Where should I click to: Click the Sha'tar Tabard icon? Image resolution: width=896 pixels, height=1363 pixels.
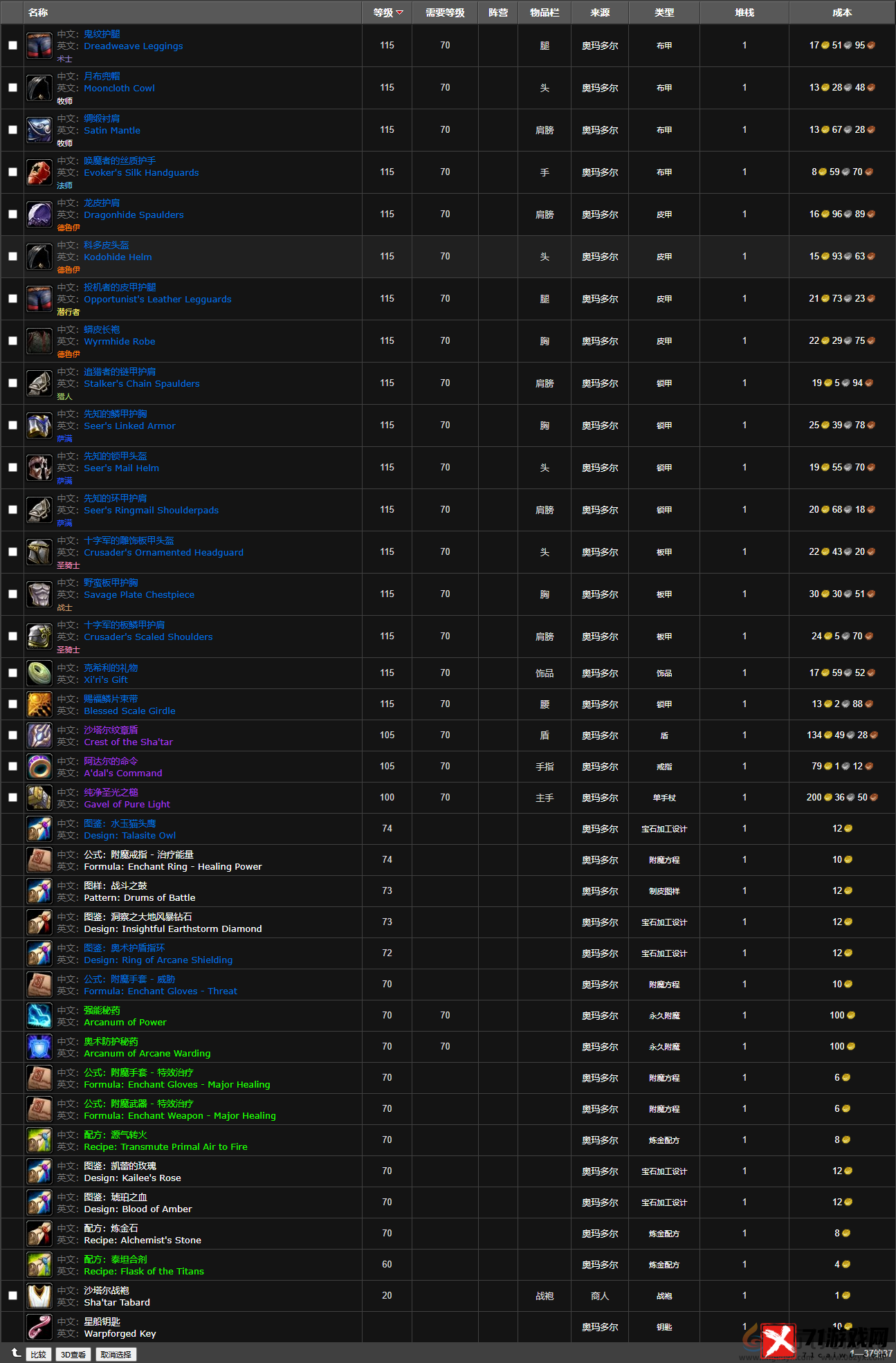[39, 1296]
